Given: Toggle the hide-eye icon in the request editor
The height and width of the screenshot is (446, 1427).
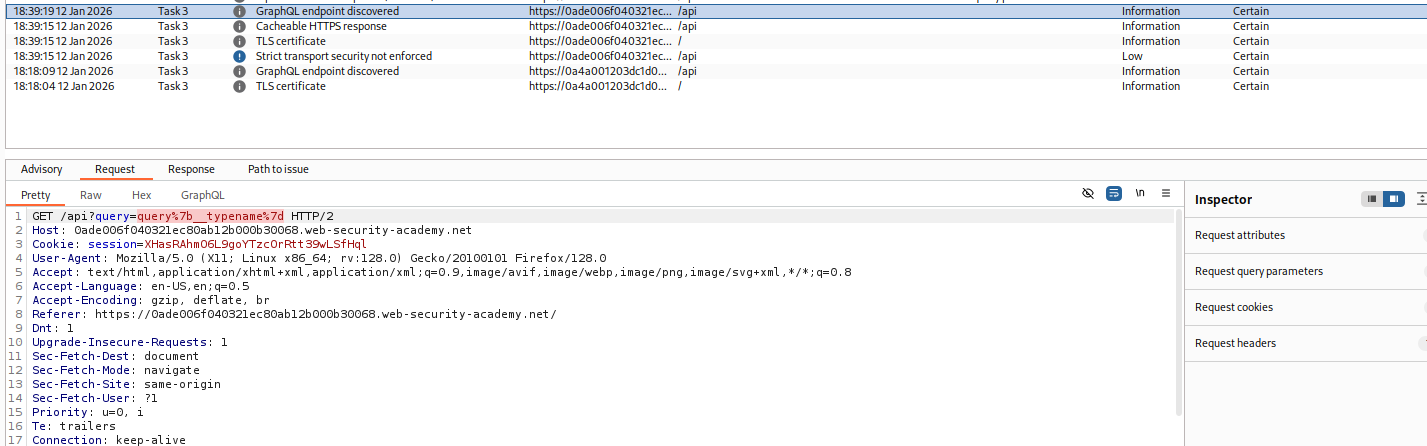Looking at the screenshot, I should pos(1088,194).
